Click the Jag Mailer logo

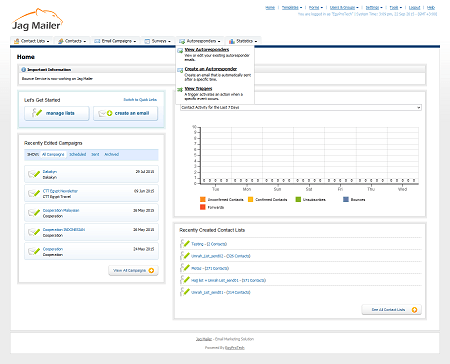pyautogui.click(x=37, y=20)
